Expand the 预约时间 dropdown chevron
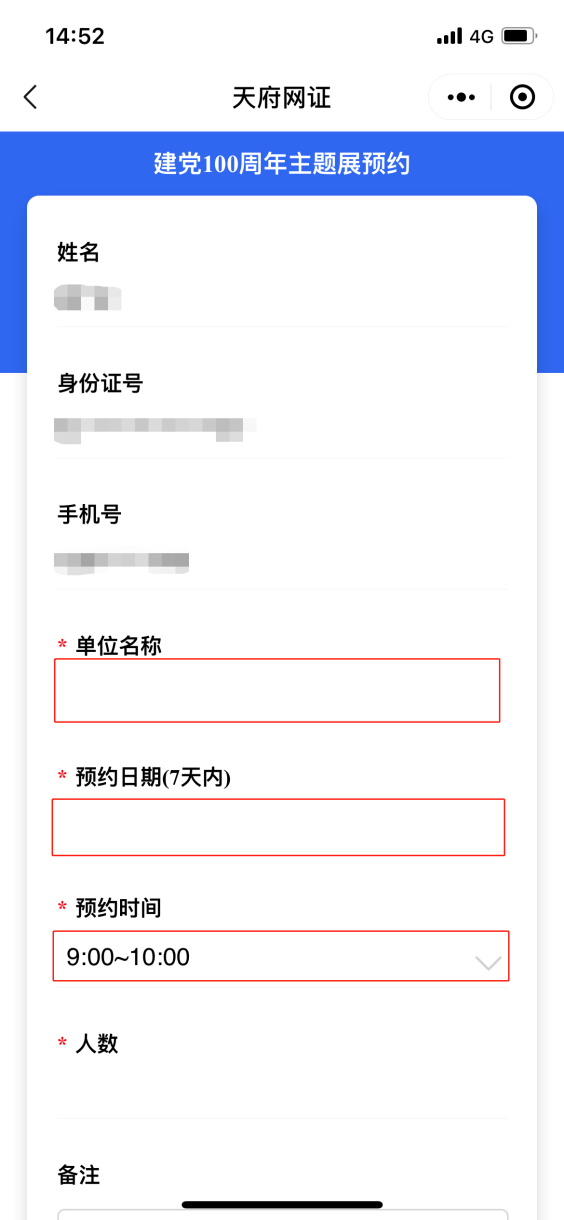 point(487,963)
